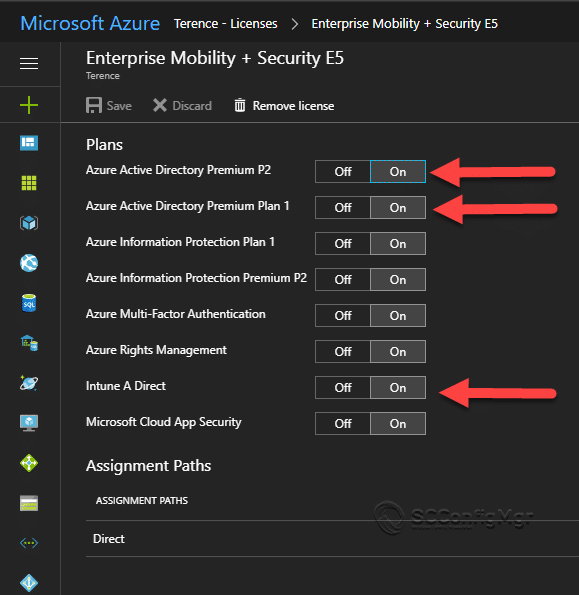Turn off Azure Rights Management

point(343,351)
